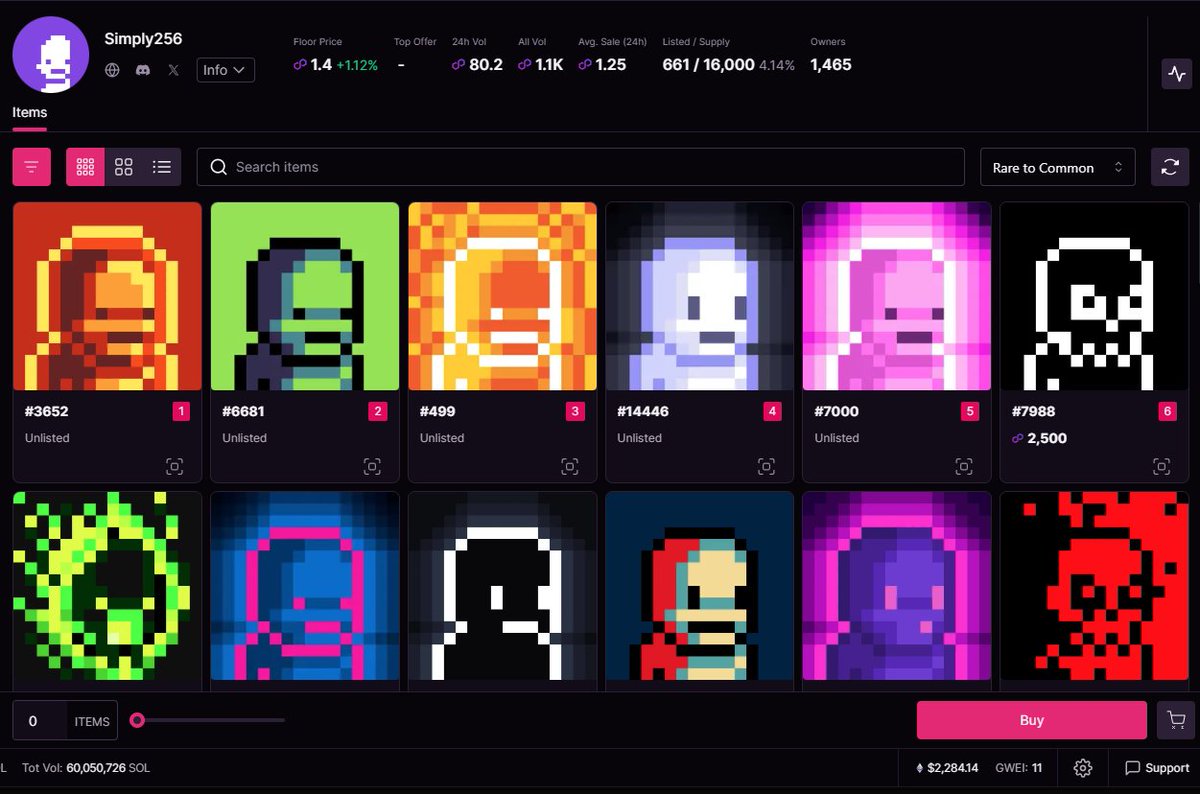The width and height of the screenshot is (1200, 794).
Task: Click rarity rank badge 5
Action: tap(969, 411)
